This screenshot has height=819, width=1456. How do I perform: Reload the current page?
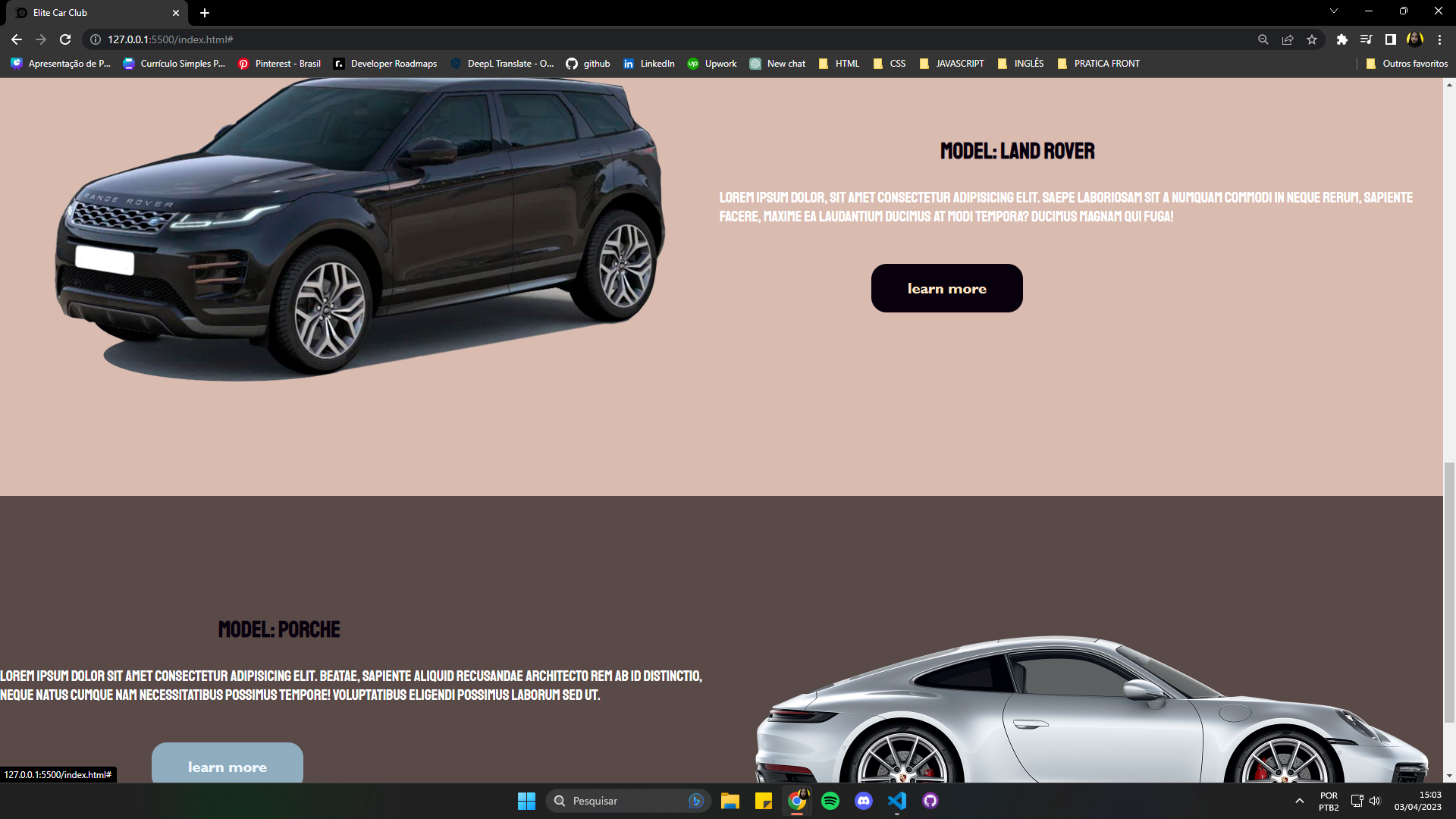(65, 39)
